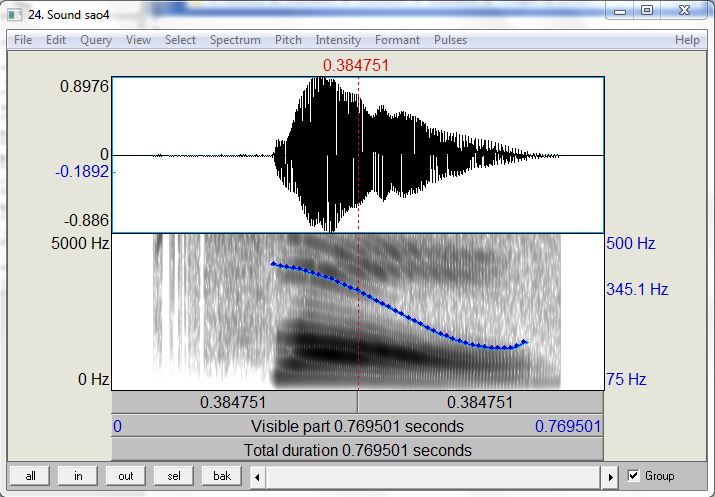Open the Formant menu
715x497 pixels.
click(397, 40)
